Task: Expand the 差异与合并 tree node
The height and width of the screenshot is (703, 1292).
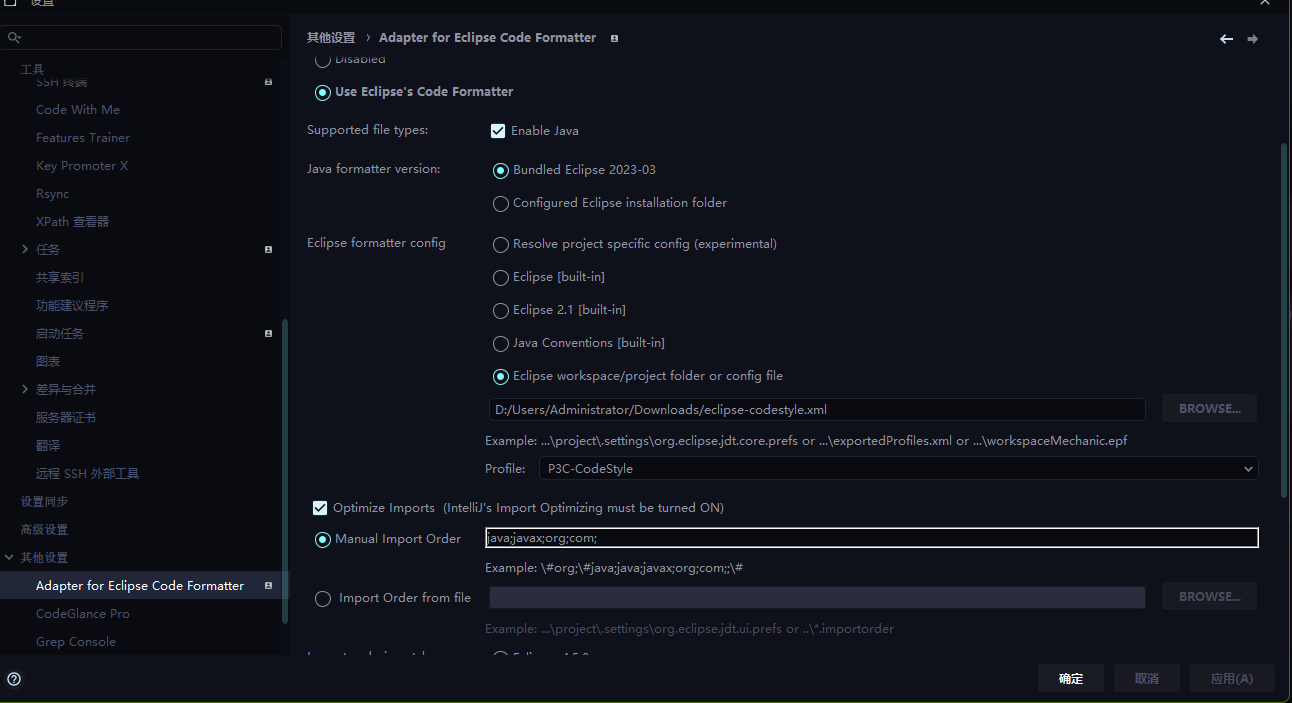Action: click(x=25, y=389)
